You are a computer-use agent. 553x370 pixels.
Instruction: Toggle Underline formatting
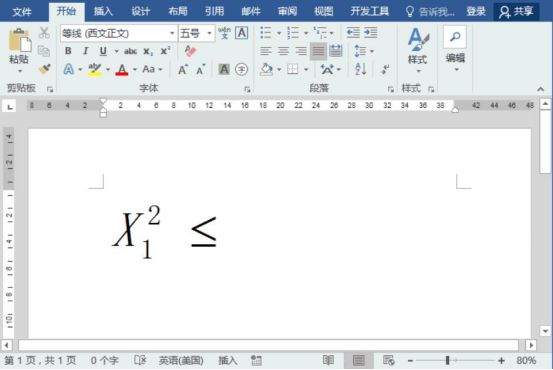pos(103,51)
